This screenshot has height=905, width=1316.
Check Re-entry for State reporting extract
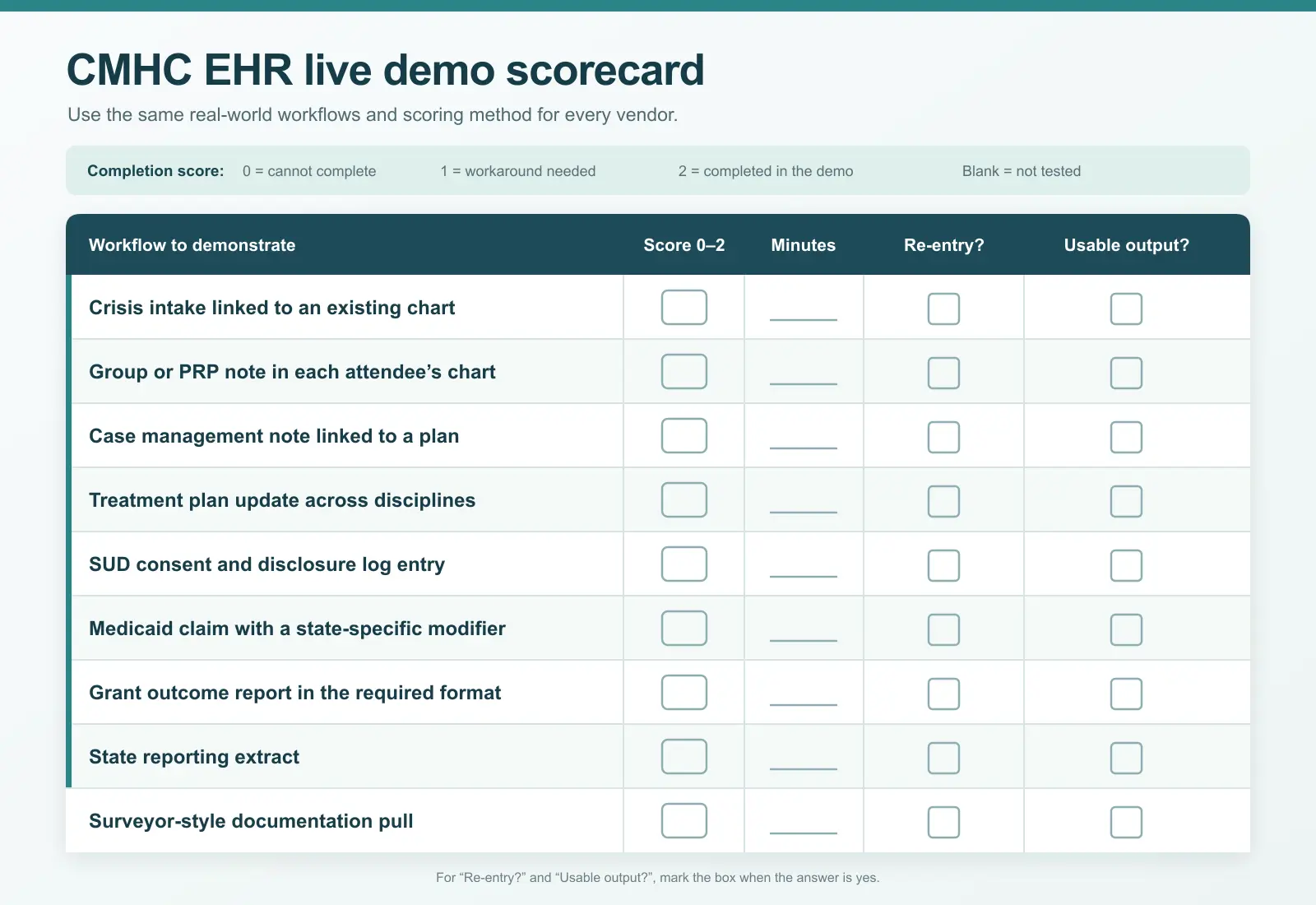coord(943,758)
